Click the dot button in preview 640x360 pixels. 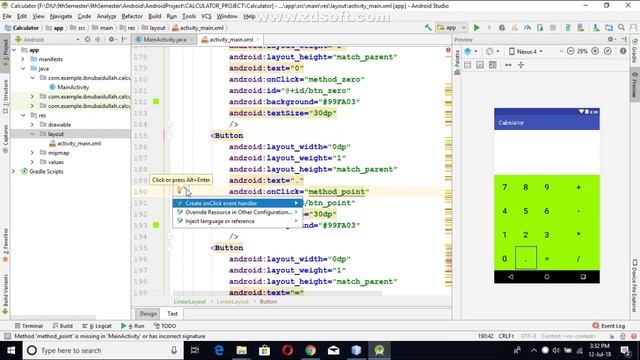(x=526, y=258)
